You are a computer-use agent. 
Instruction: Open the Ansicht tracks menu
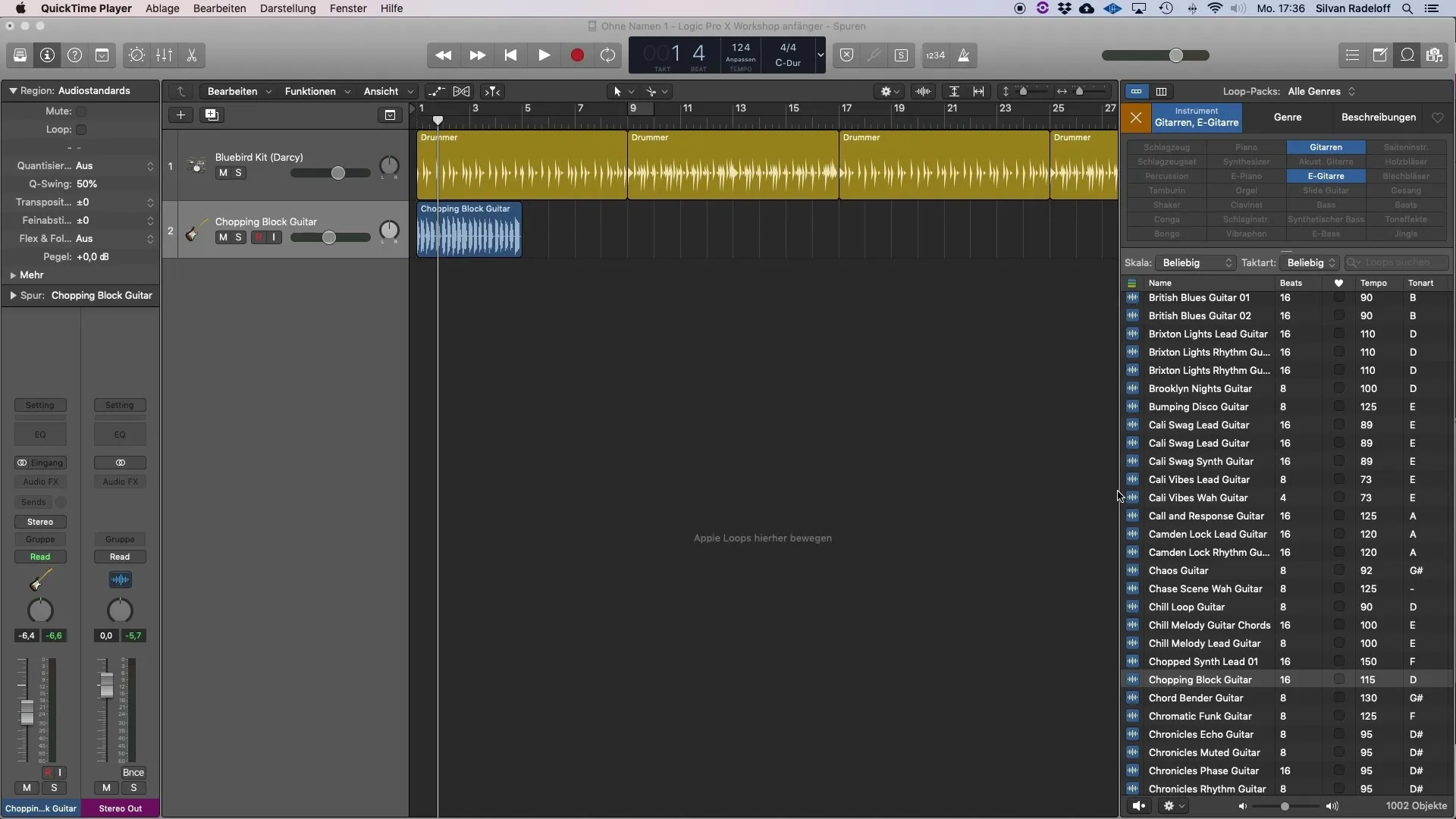[388, 92]
